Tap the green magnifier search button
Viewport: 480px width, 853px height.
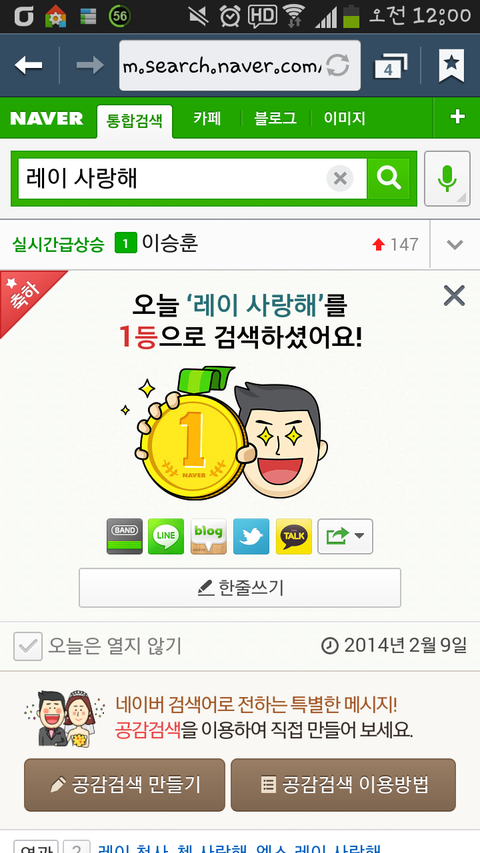(x=389, y=178)
